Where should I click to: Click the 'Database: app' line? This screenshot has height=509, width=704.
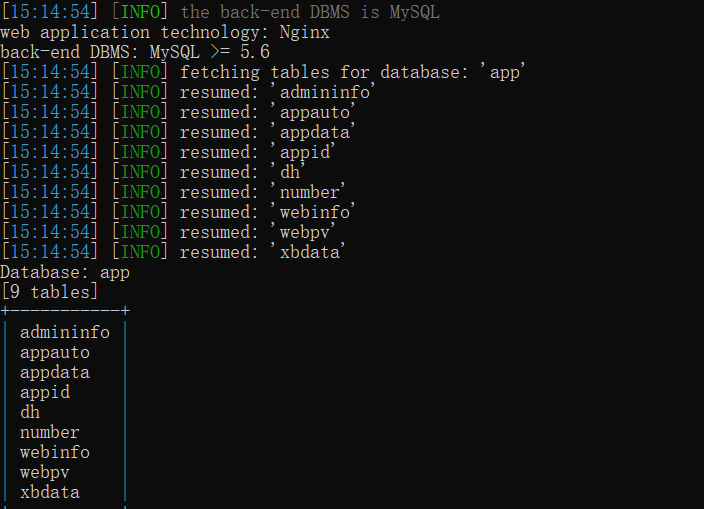[x=65, y=272]
